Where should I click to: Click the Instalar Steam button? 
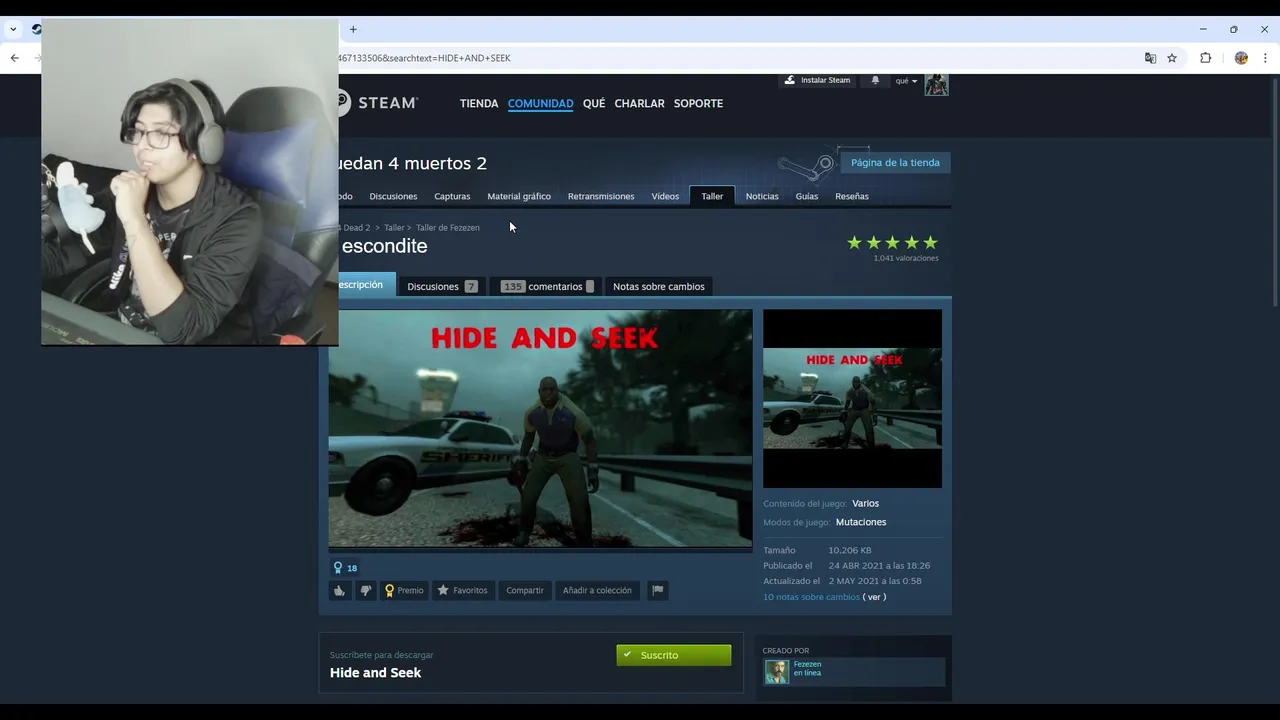click(x=817, y=80)
